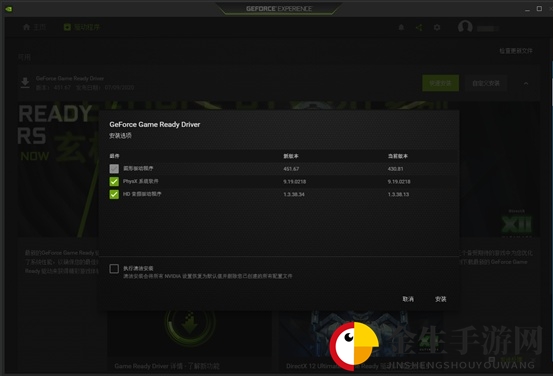This screenshot has width=553, height=376.
Task: Enable the perform clean install checkbox
Action: pyautogui.click(x=114, y=269)
